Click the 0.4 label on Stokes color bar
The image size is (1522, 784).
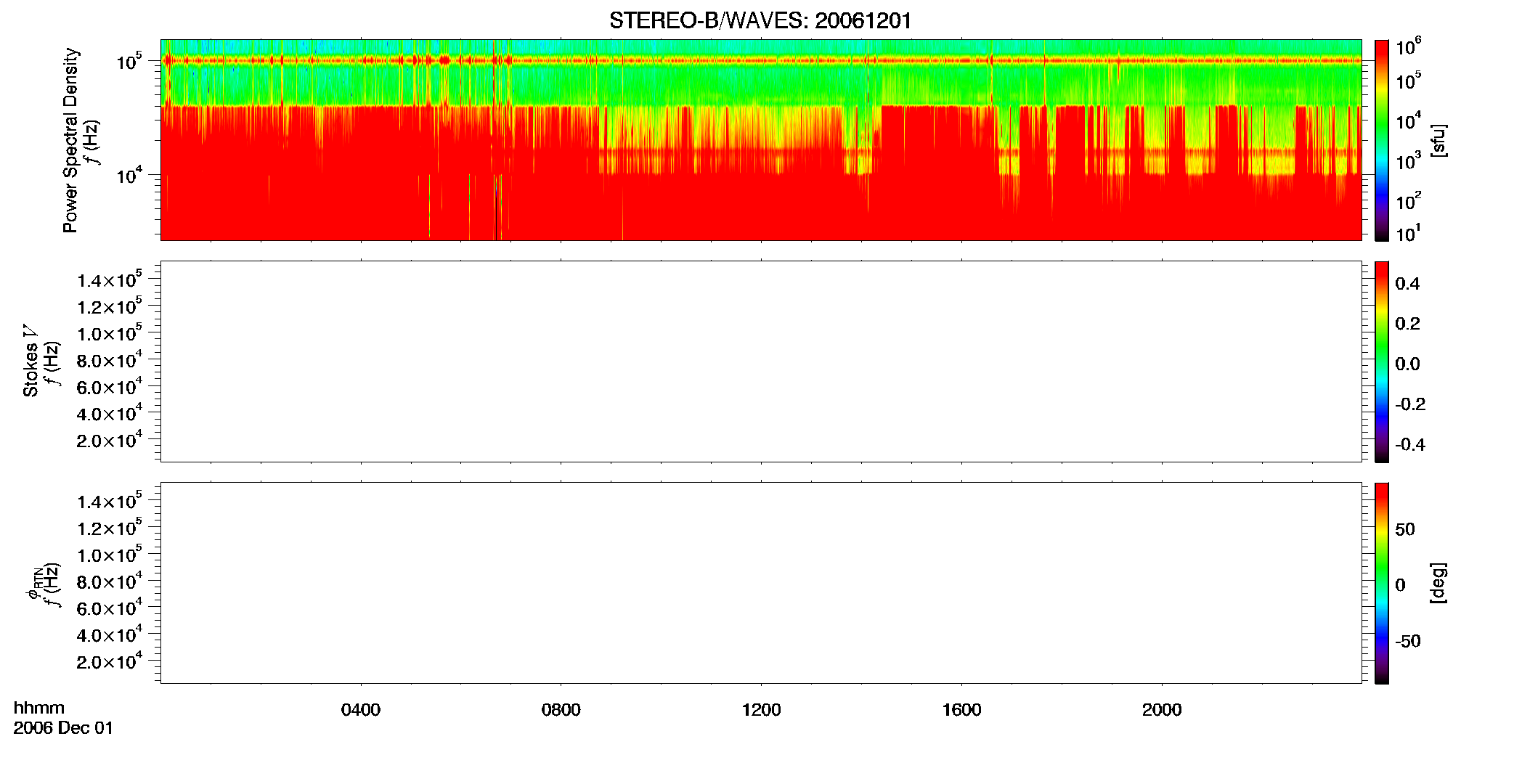pyautogui.click(x=1407, y=284)
